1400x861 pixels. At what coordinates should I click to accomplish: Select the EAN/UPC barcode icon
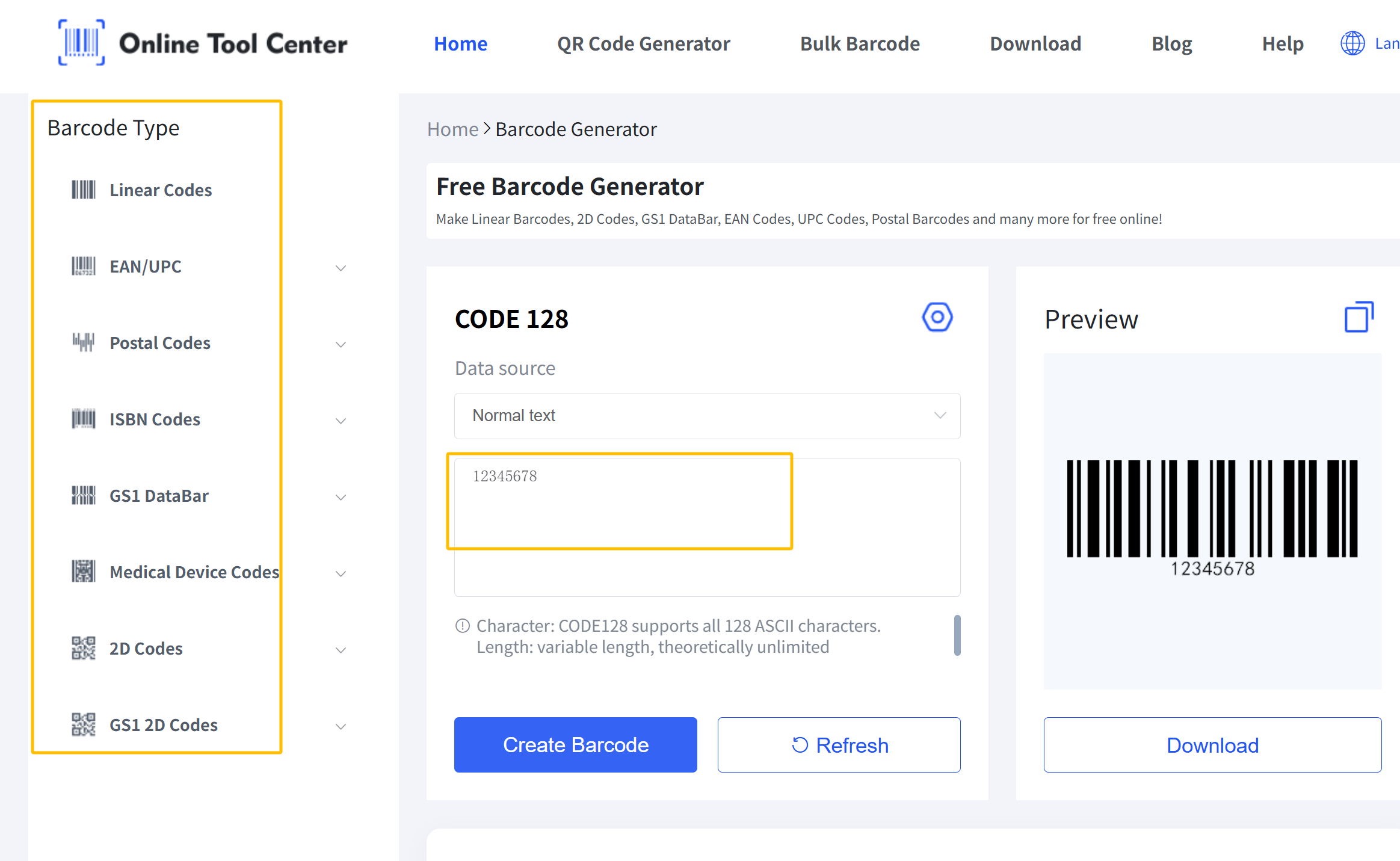(x=84, y=266)
